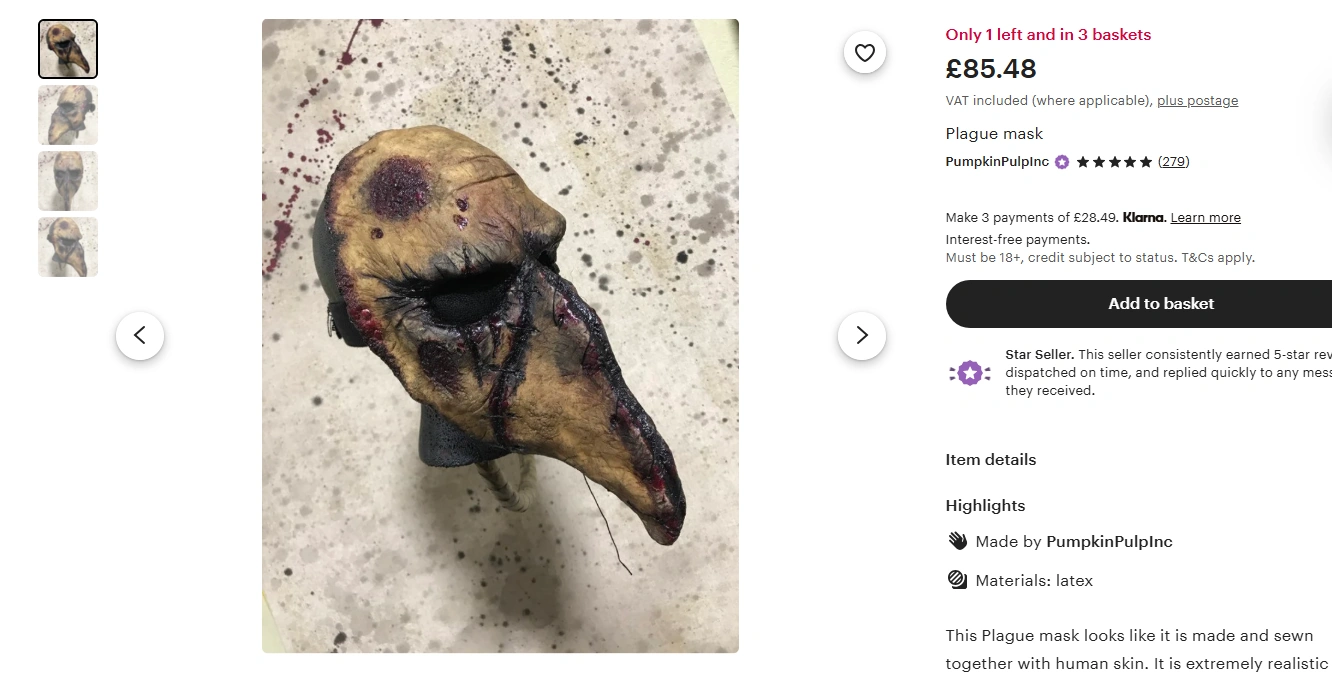Screen dimensions: 1332x674
Task: Click the handmade hand icon
Action: point(957,541)
